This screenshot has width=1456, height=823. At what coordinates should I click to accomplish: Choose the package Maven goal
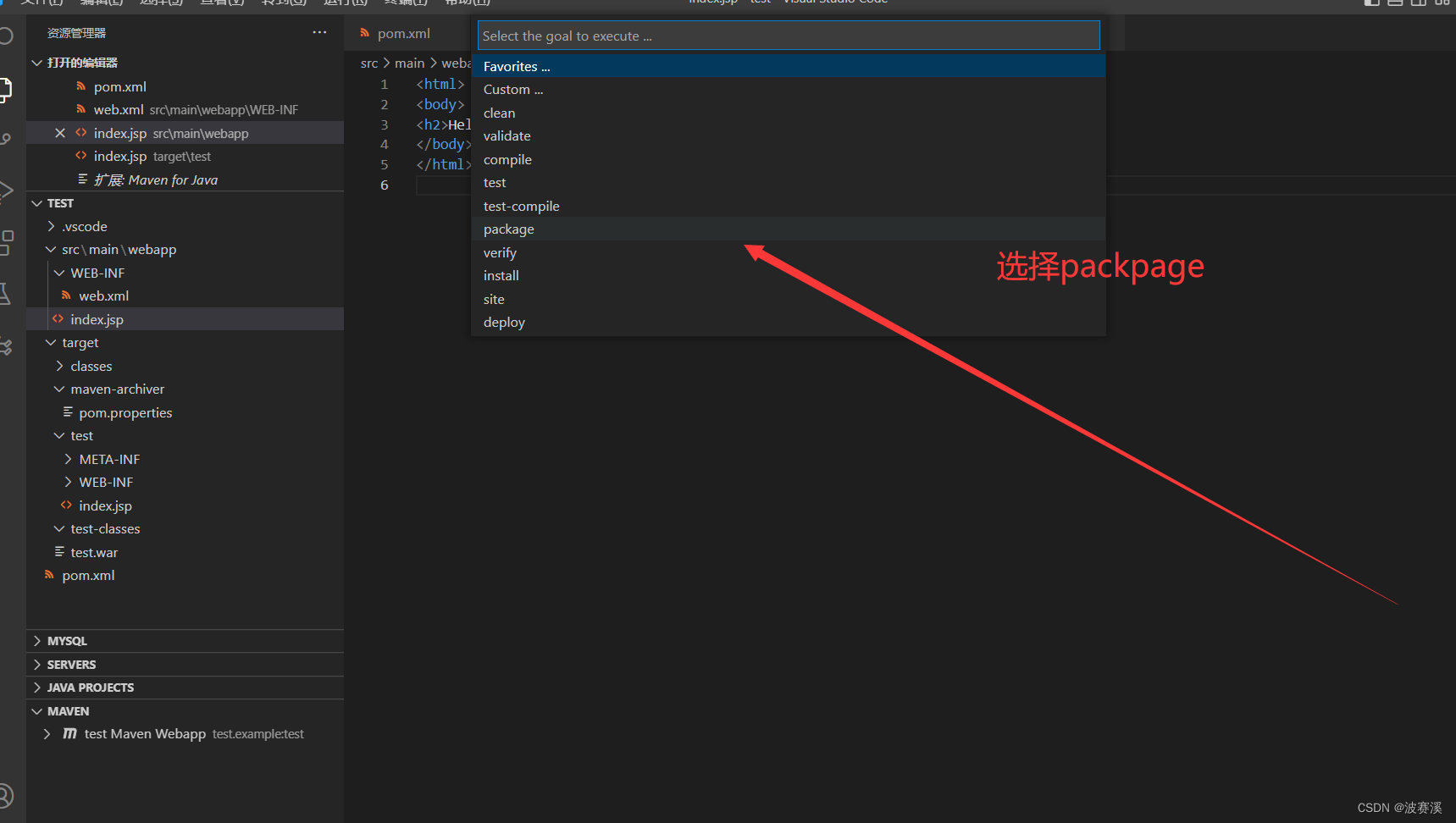coord(788,229)
